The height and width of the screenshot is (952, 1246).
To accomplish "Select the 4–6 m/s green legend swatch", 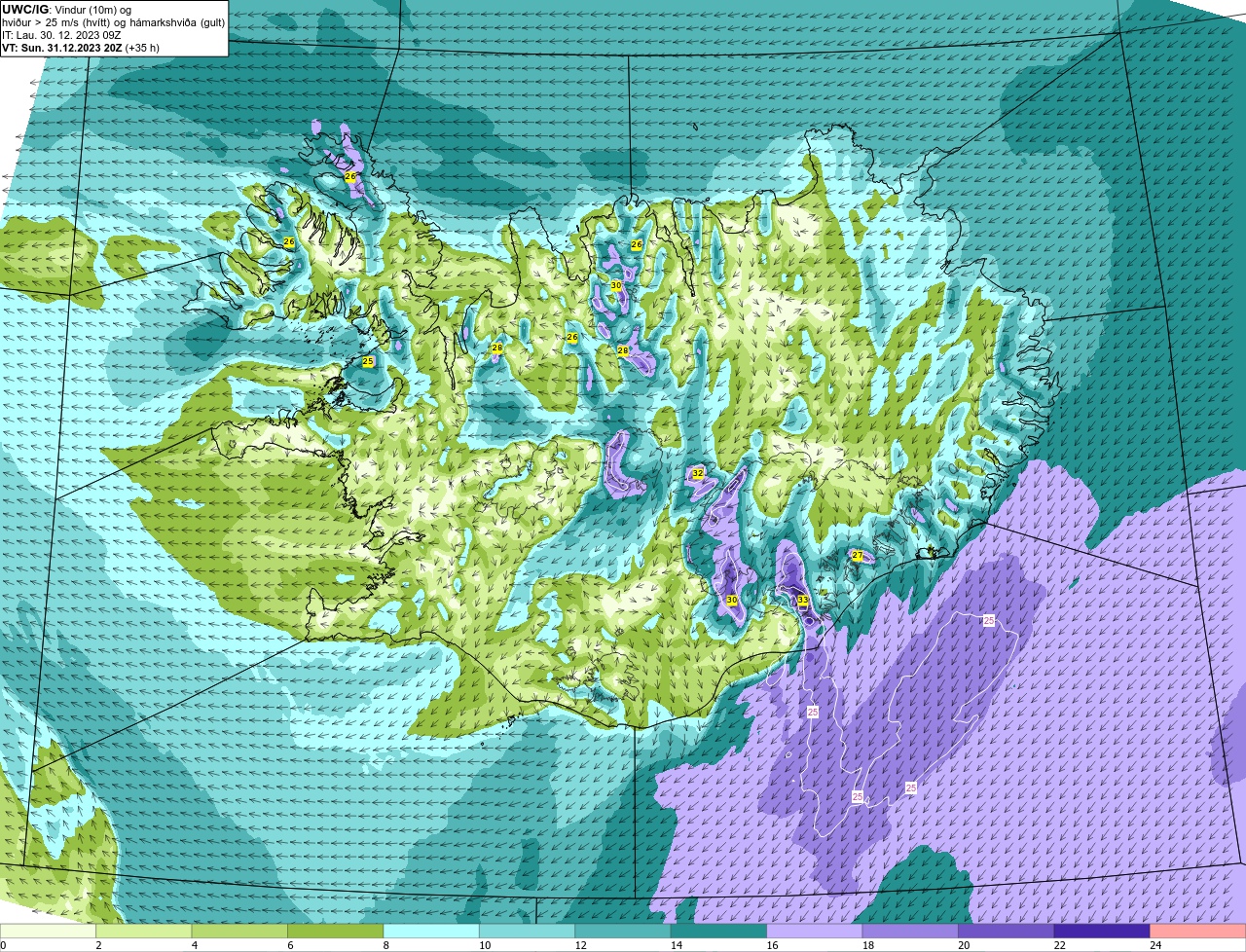I will tap(240, 931).
